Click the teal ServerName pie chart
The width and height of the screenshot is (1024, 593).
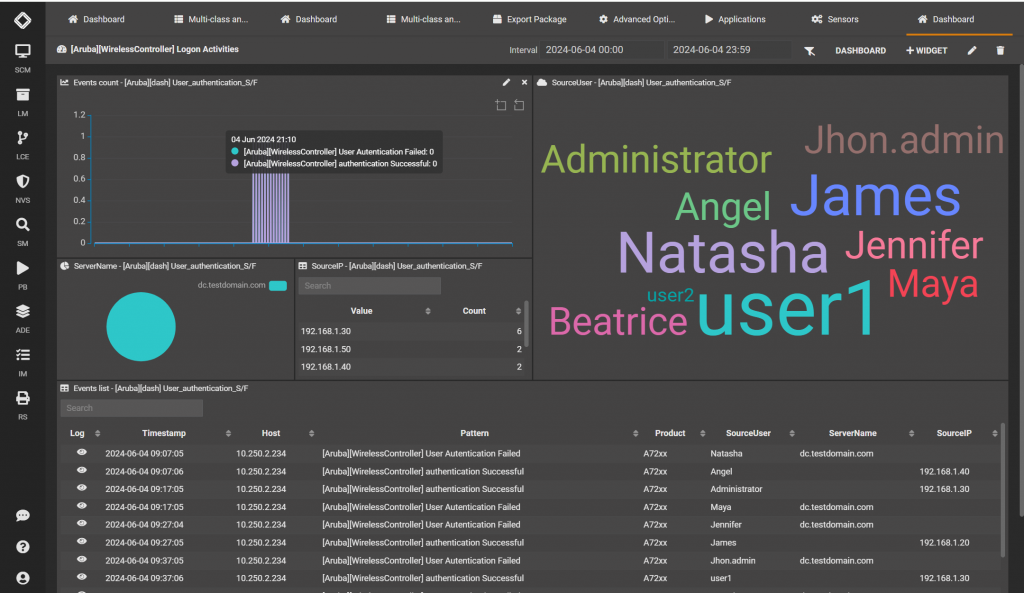[x=141, y=327]
